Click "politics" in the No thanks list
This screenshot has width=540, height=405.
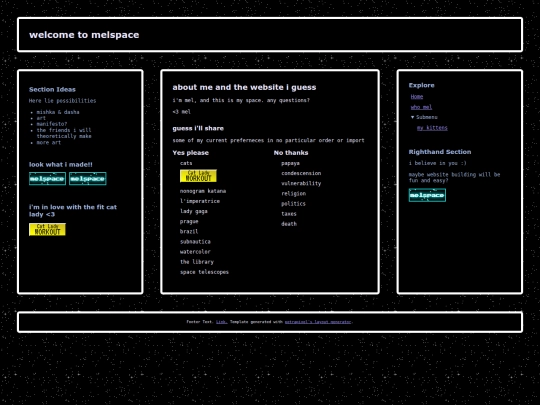[293, 204]
